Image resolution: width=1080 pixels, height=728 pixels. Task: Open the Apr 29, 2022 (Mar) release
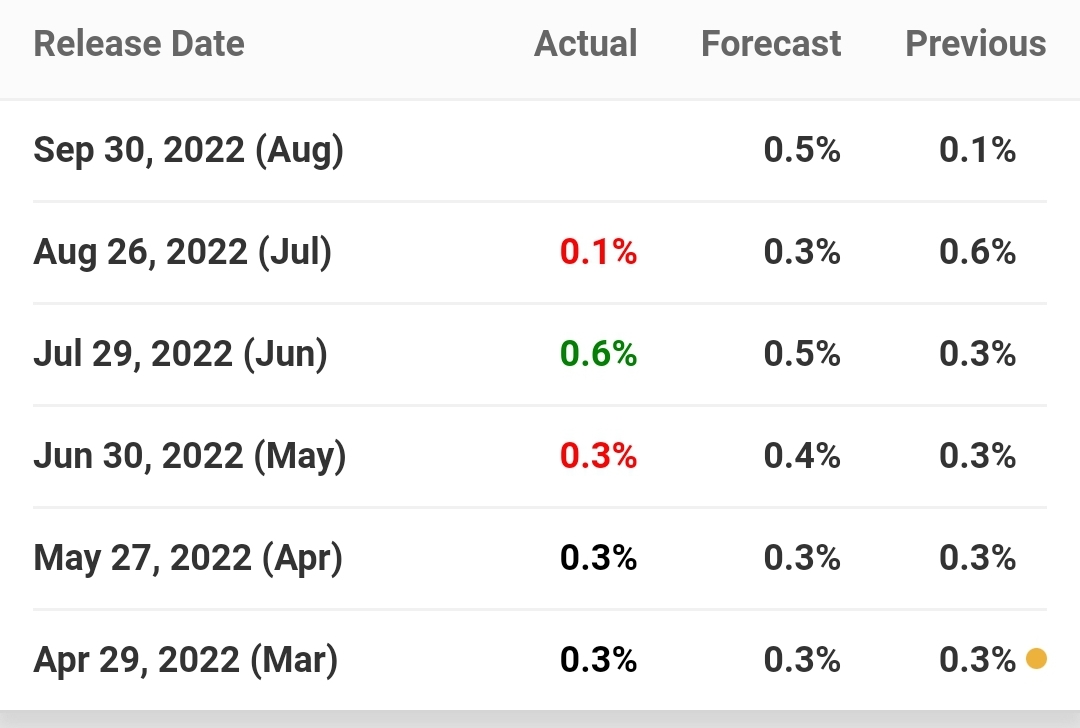[x=540, y=661]
